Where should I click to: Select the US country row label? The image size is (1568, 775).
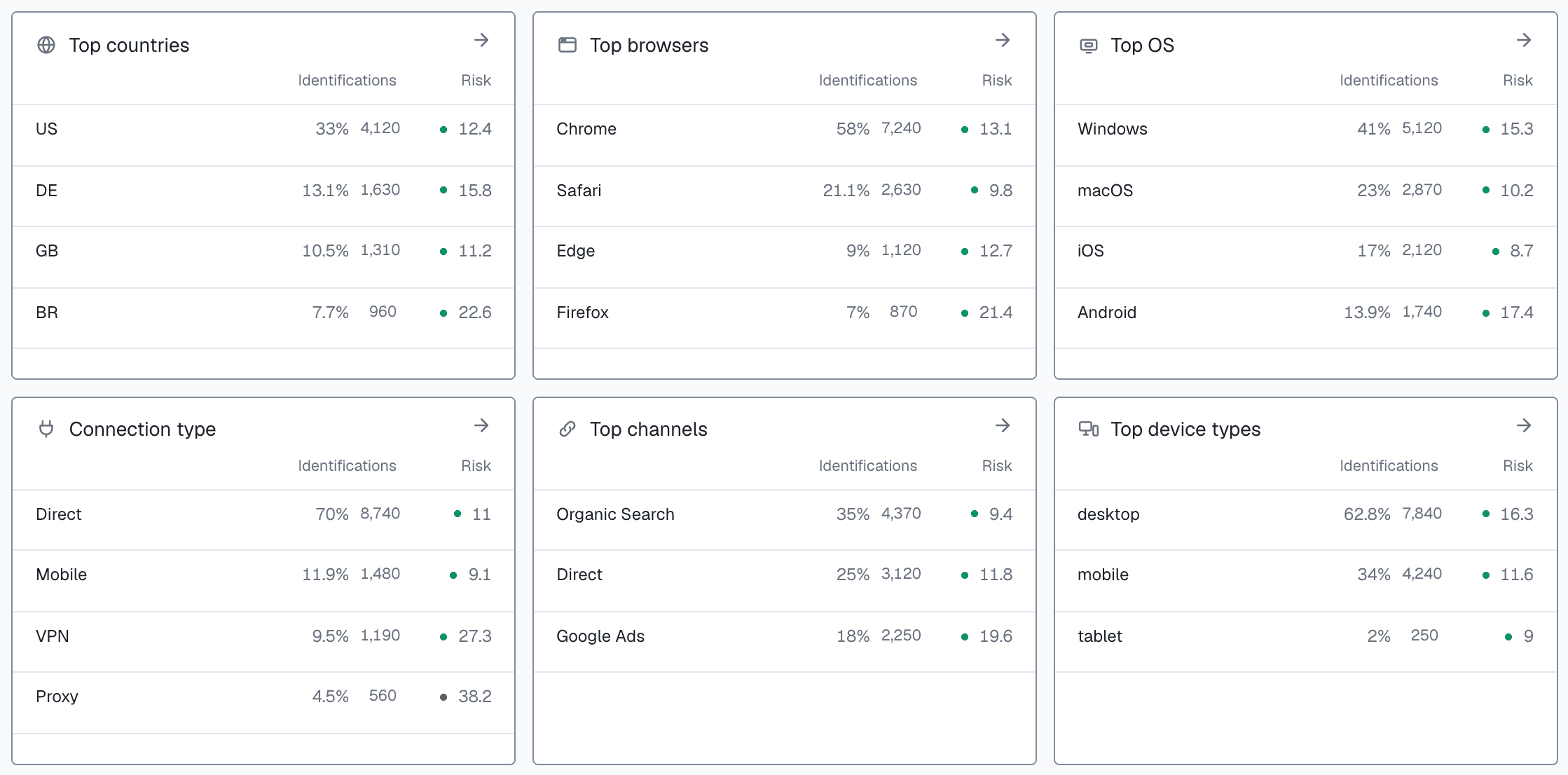point(46,129)
